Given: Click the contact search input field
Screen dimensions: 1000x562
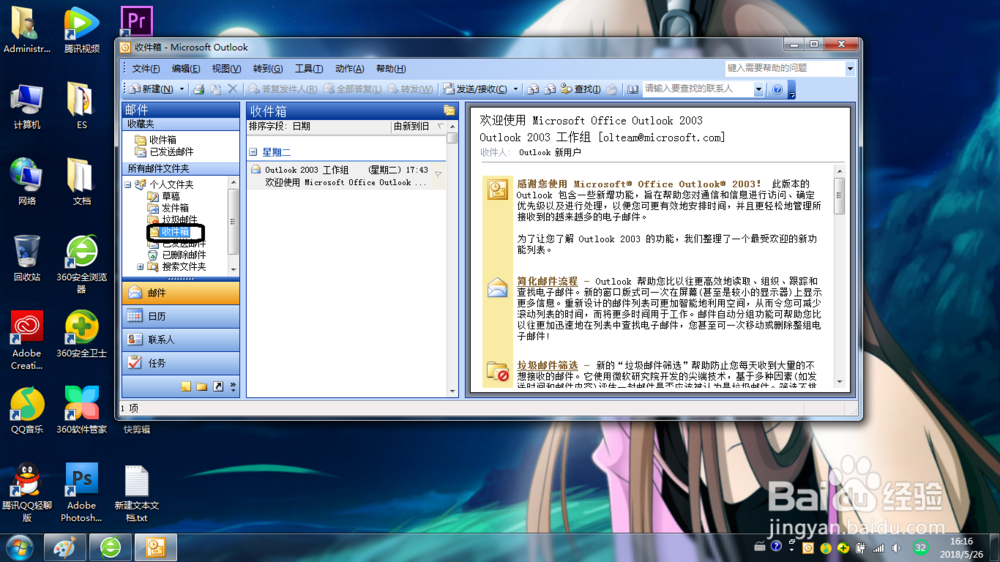Looking at the screenshot, I should [x=698, y=89].
